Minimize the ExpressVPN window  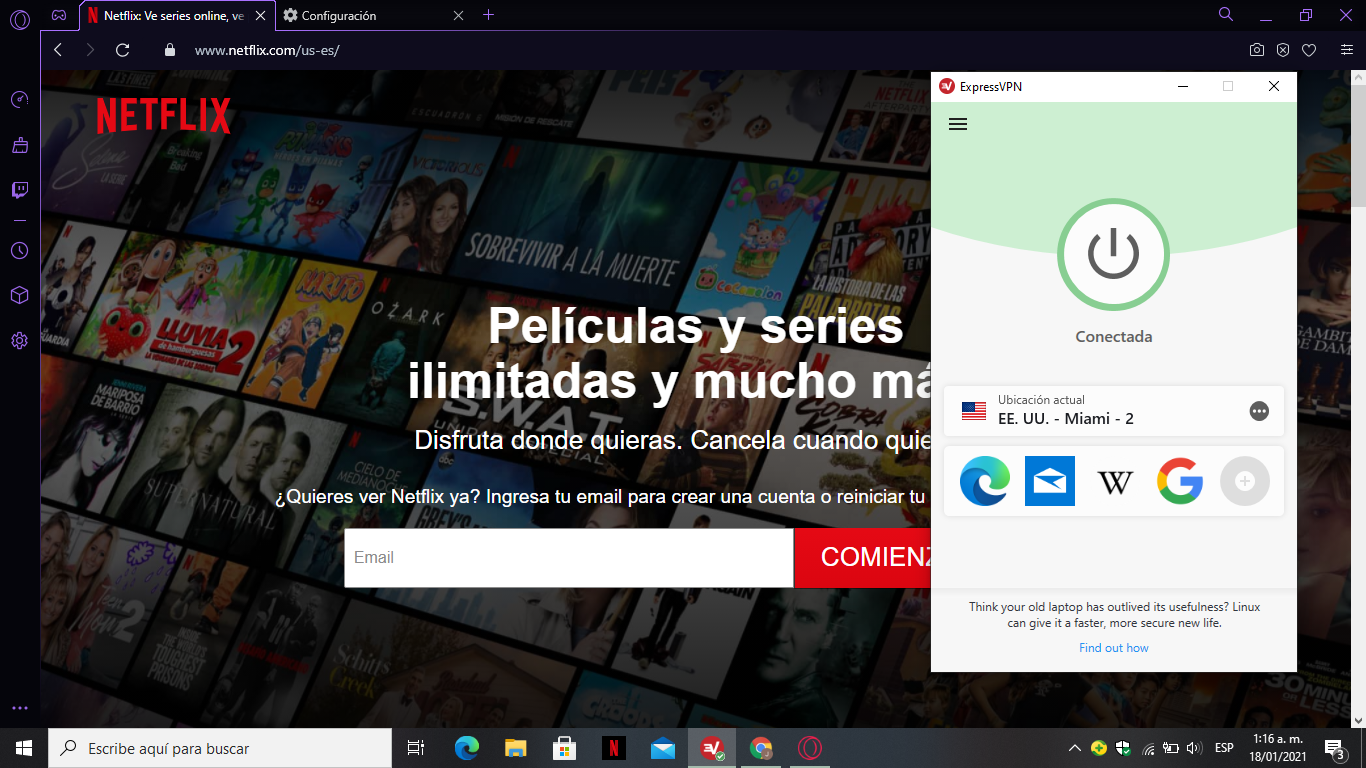click(x=1182, y=87)
